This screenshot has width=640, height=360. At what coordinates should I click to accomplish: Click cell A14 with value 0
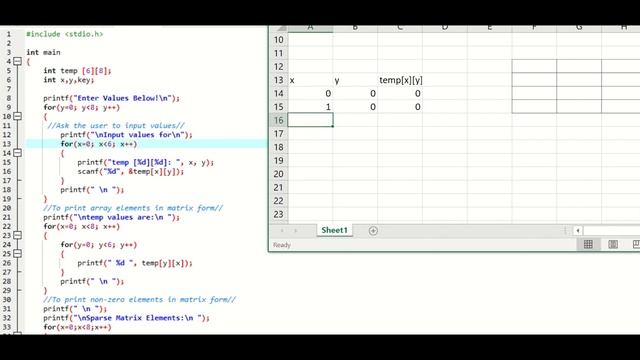pyautogui.click(x=310, y=93)
